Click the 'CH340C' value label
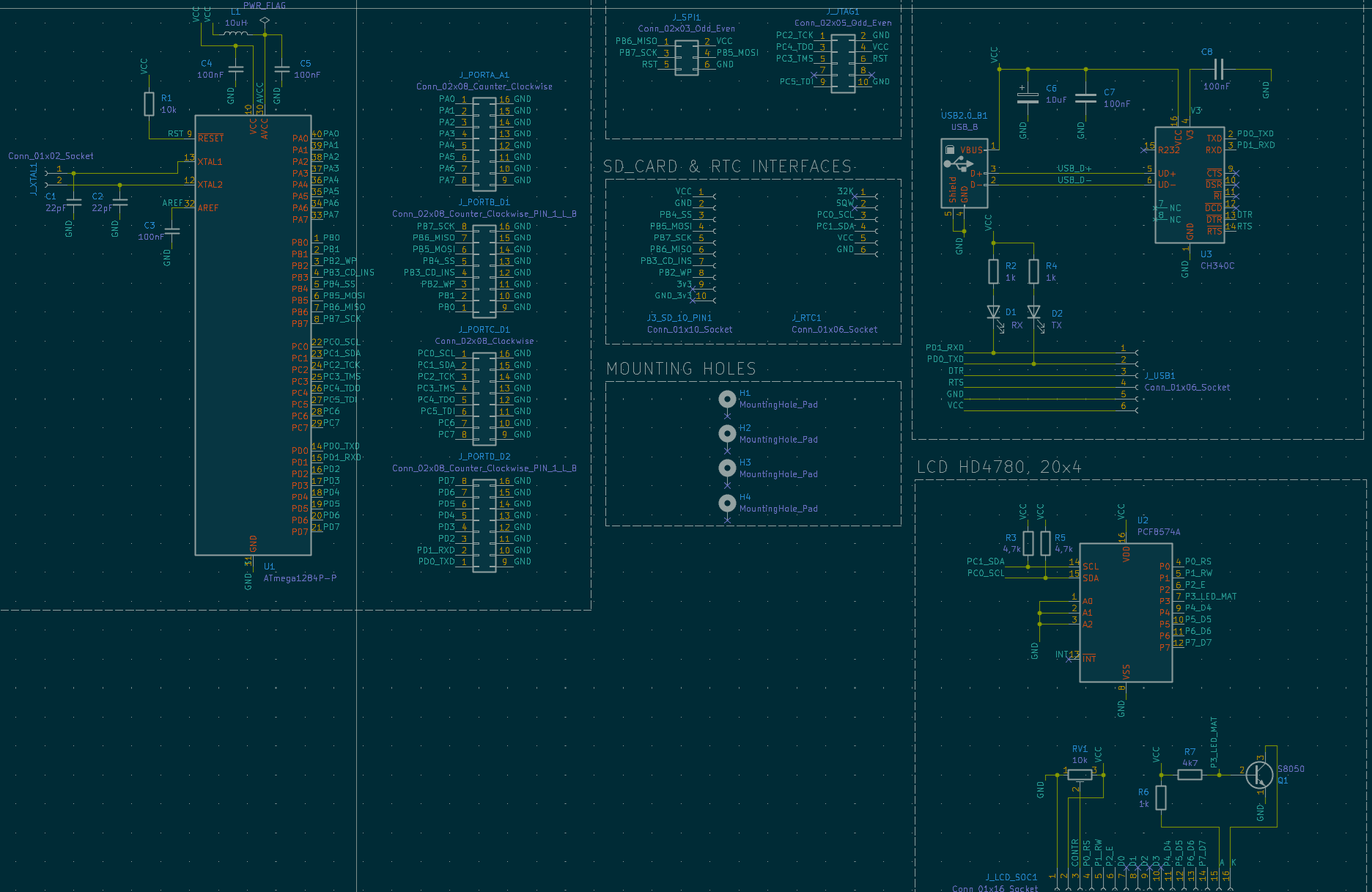The width and height of the screenshot is (1372, 892). [1217, 266]
